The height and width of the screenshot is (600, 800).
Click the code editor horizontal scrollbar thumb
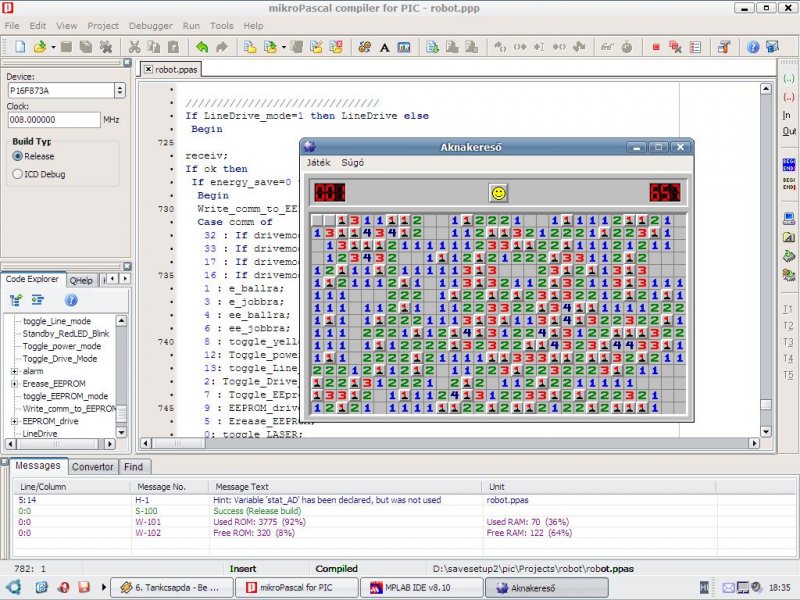(x=179, y=443)
